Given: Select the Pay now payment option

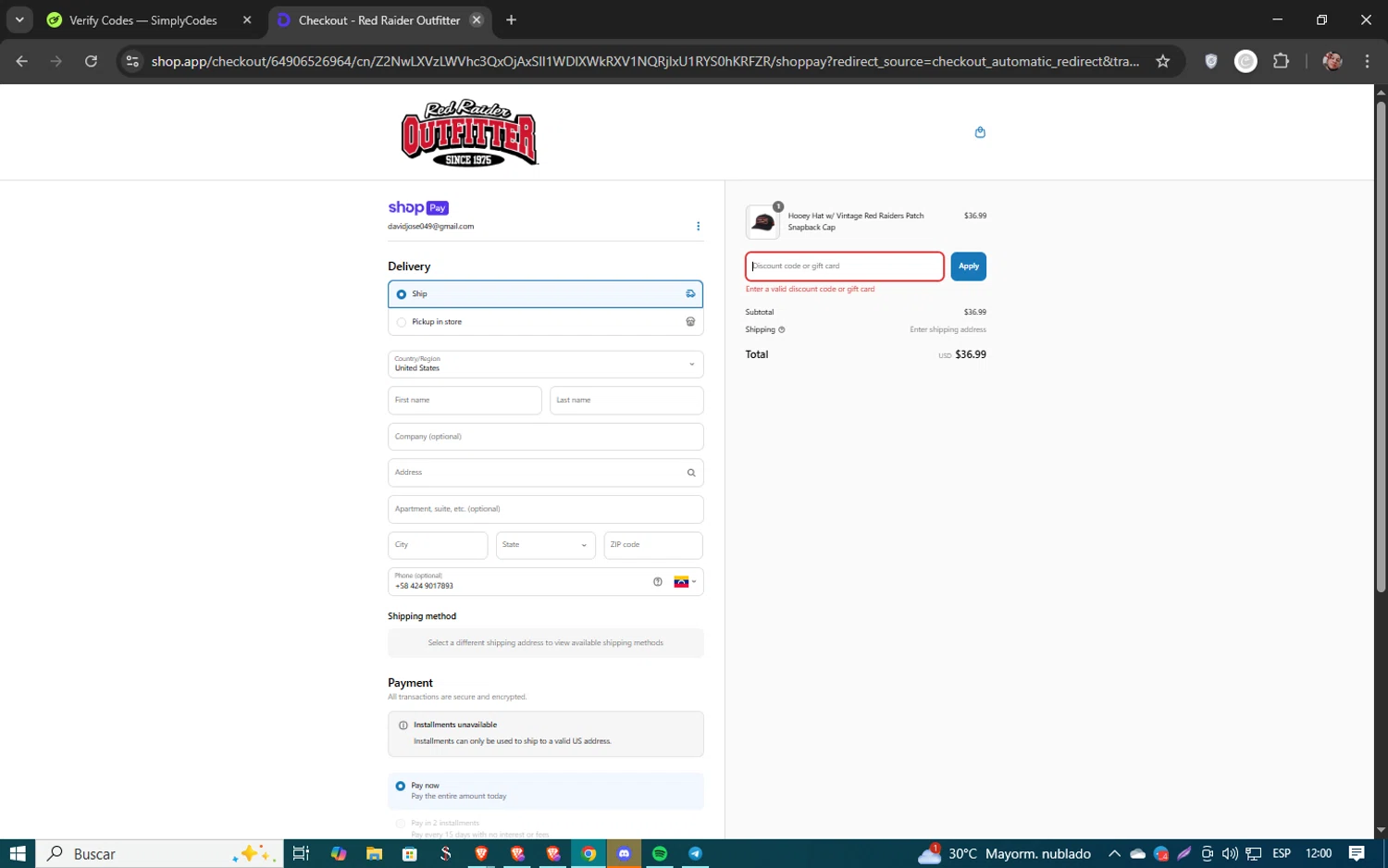Looking at the screenshot, I should (546, 790).
